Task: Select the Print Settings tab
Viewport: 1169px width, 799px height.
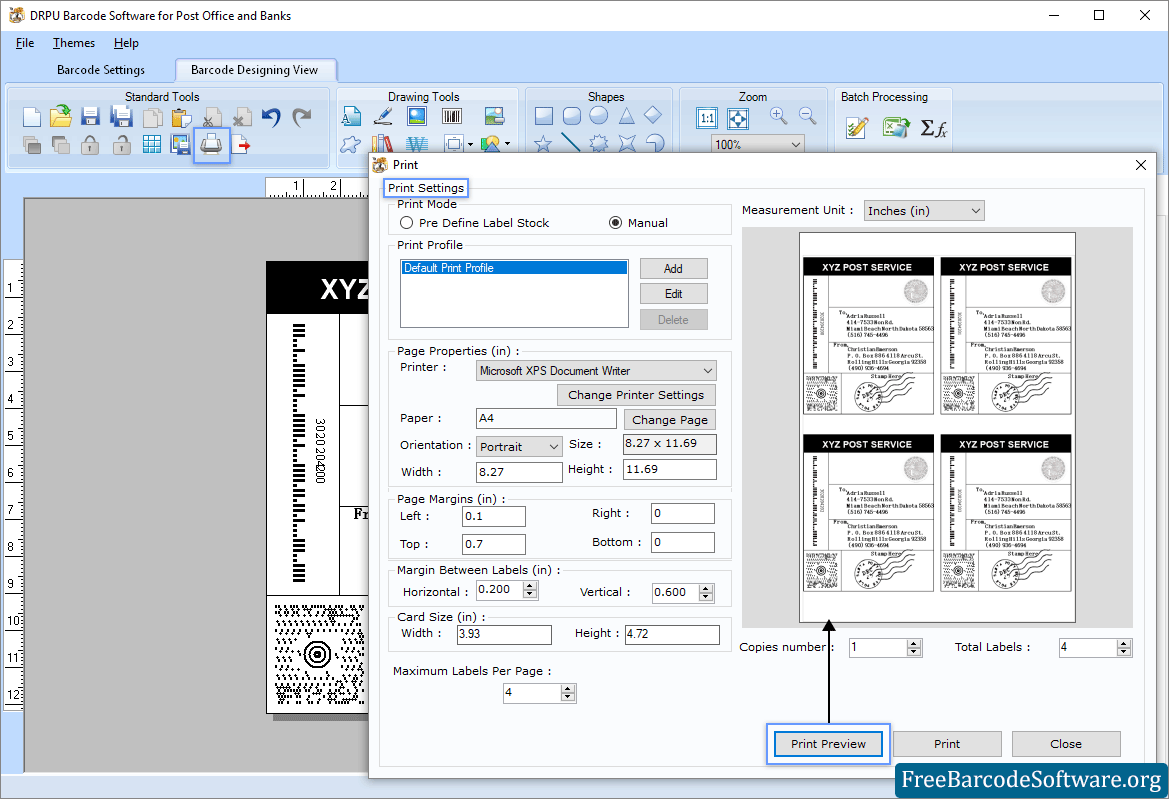Action: pyautogui.click(x=426, y=188)
